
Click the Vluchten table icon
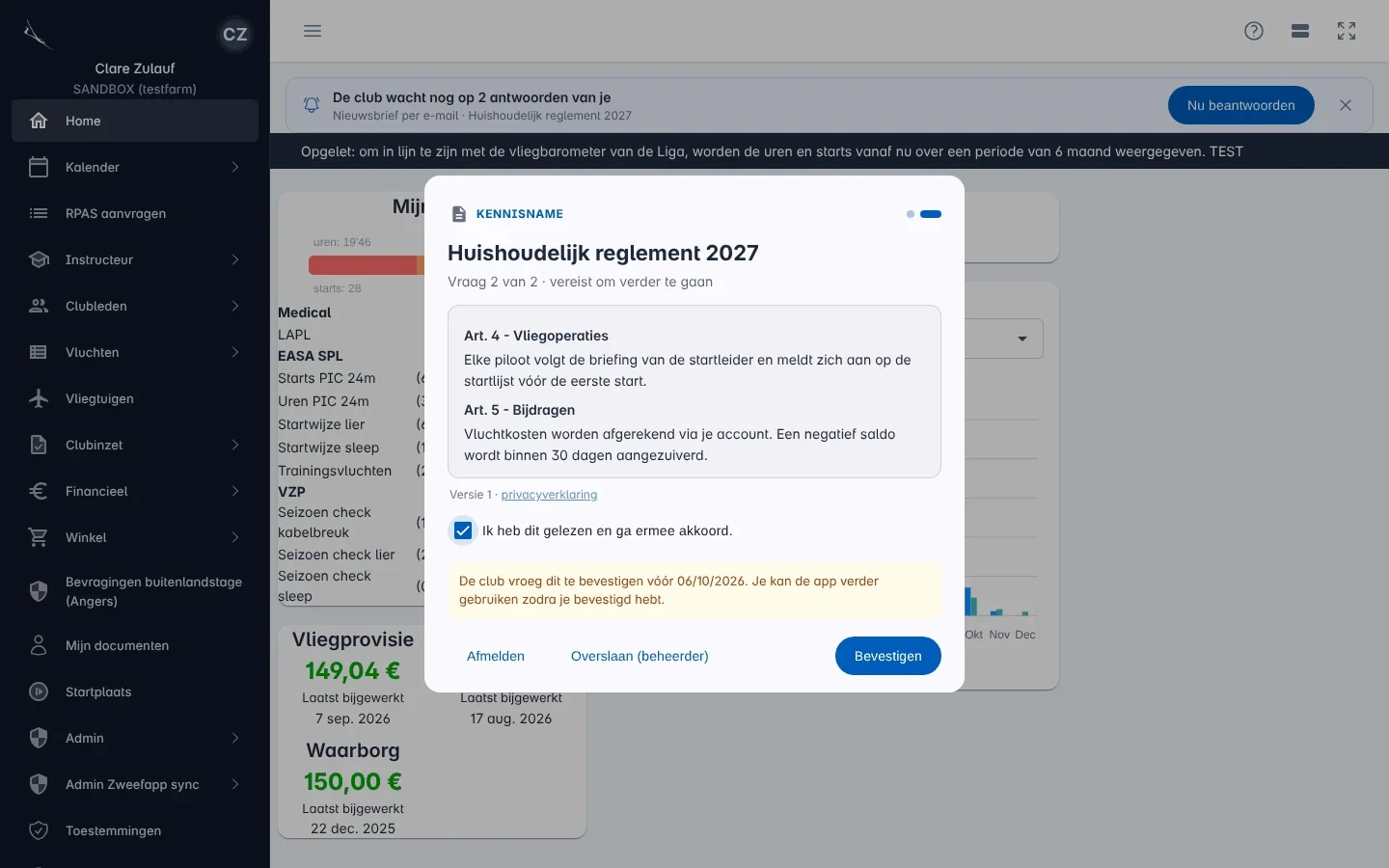39,352
